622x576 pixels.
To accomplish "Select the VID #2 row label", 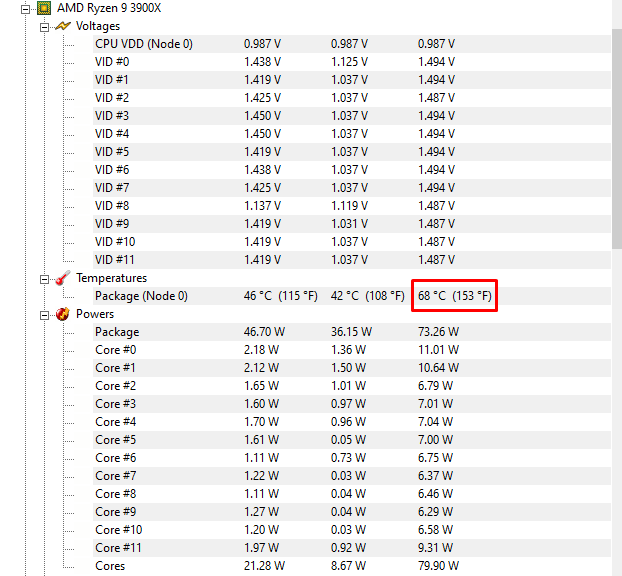I will (x=112, y=98).
